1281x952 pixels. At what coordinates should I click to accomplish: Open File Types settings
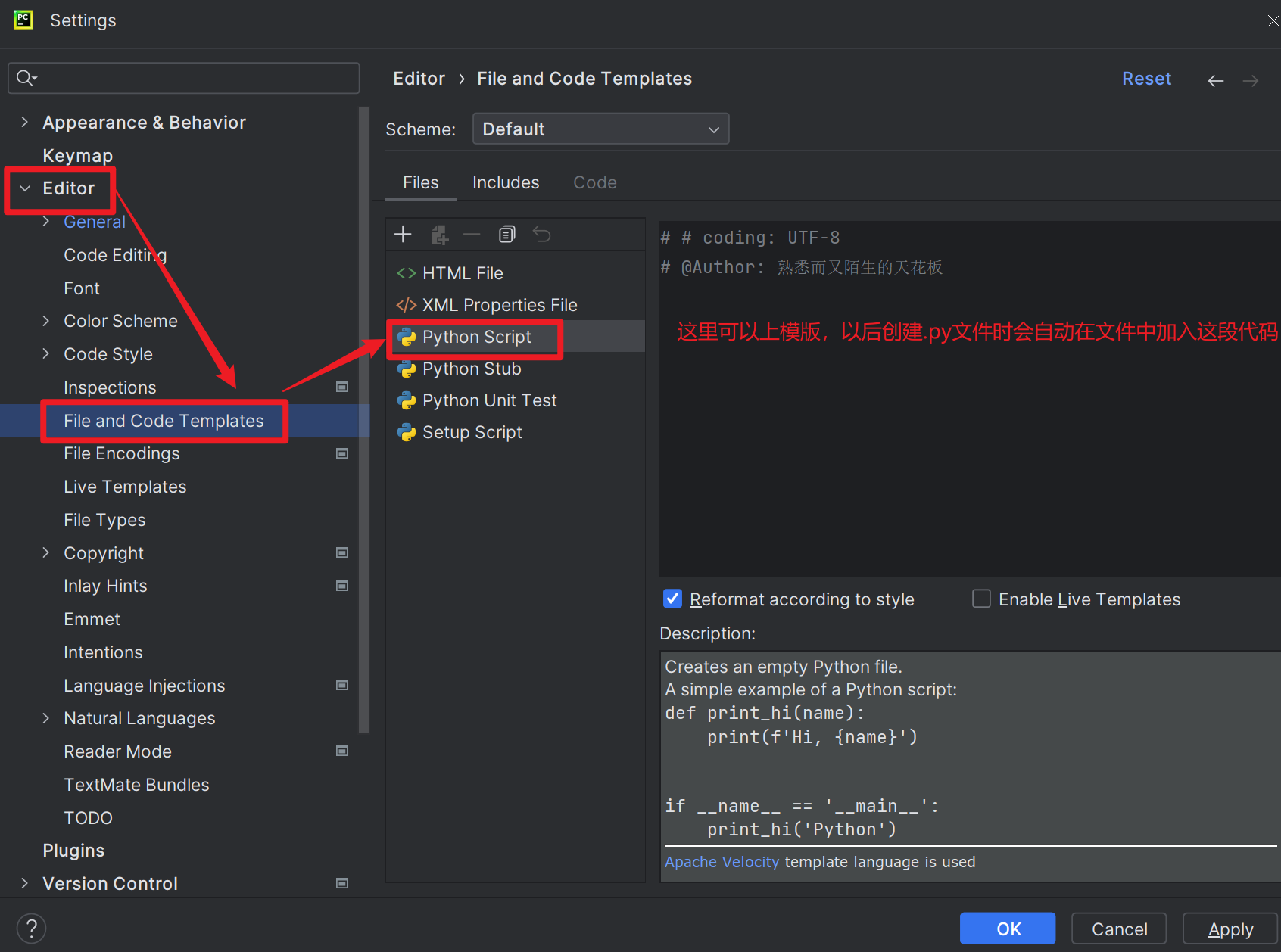point(104,520)
